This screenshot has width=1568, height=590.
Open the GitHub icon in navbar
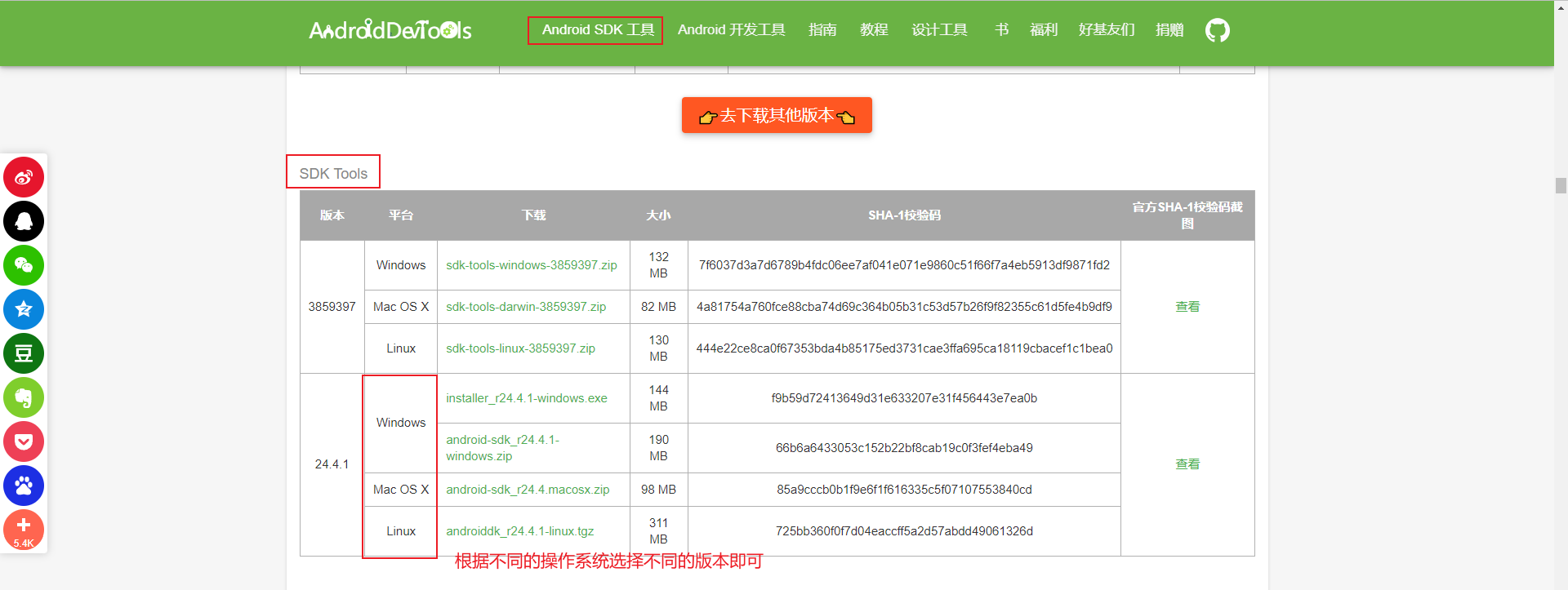(x=1217, y=30)
